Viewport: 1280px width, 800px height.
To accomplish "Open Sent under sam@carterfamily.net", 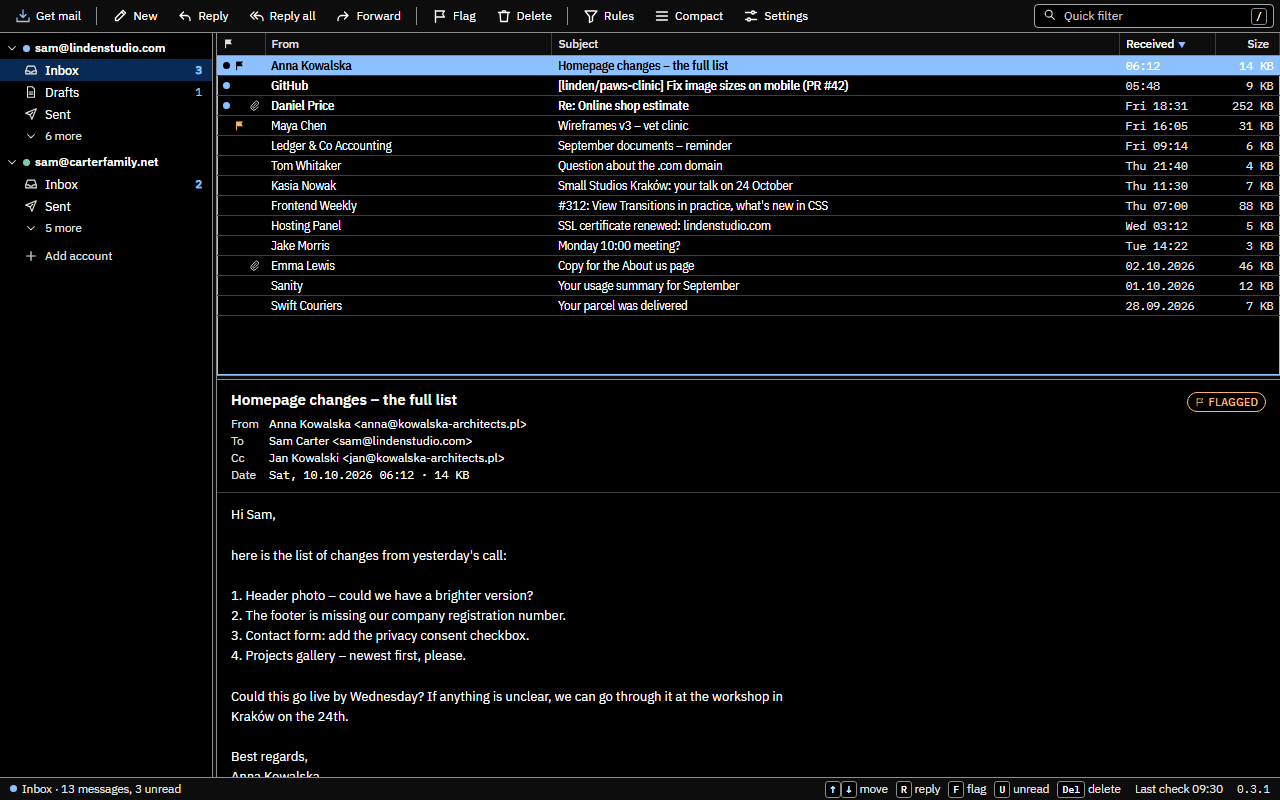I will click(x=108, y=206).
